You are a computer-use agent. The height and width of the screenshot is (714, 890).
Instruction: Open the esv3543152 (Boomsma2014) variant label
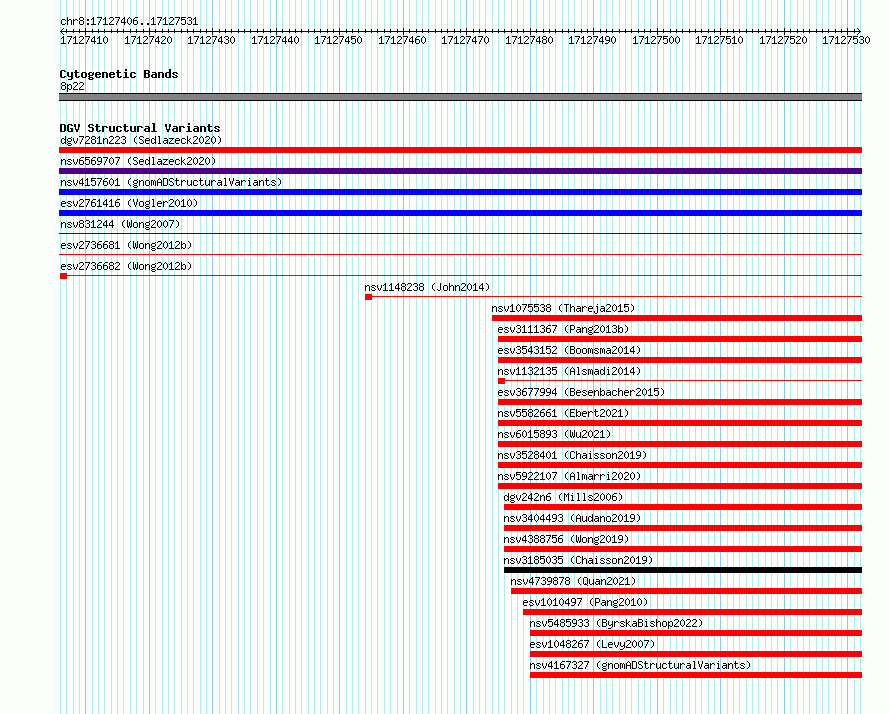pos(569,350)
